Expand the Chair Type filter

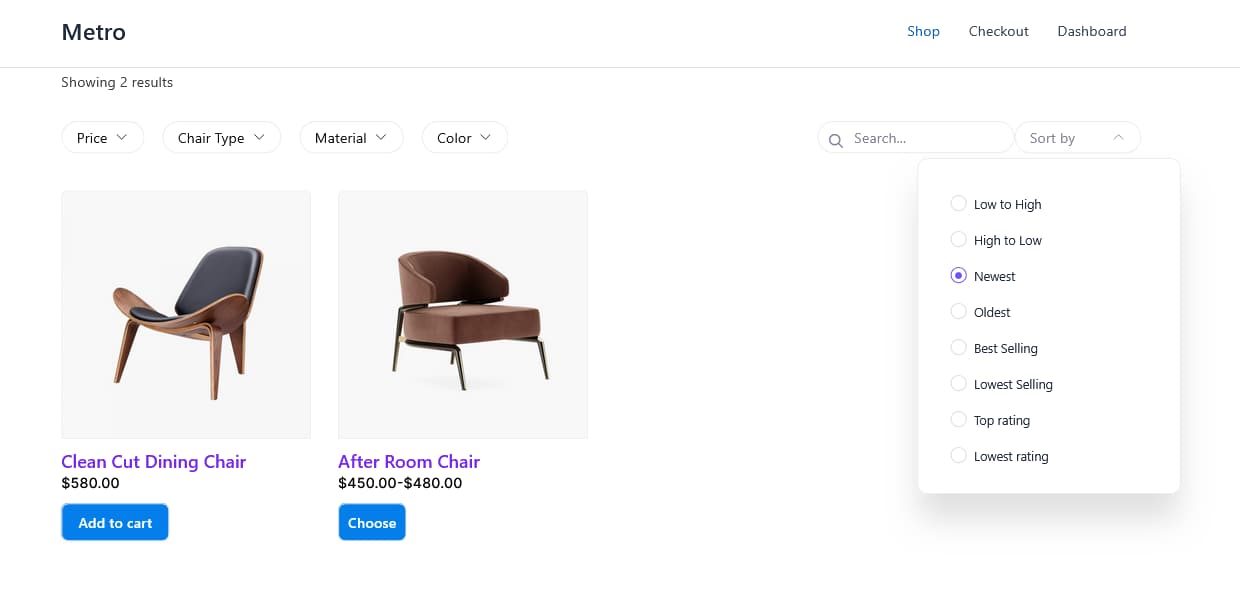click(x=221, y=137)
